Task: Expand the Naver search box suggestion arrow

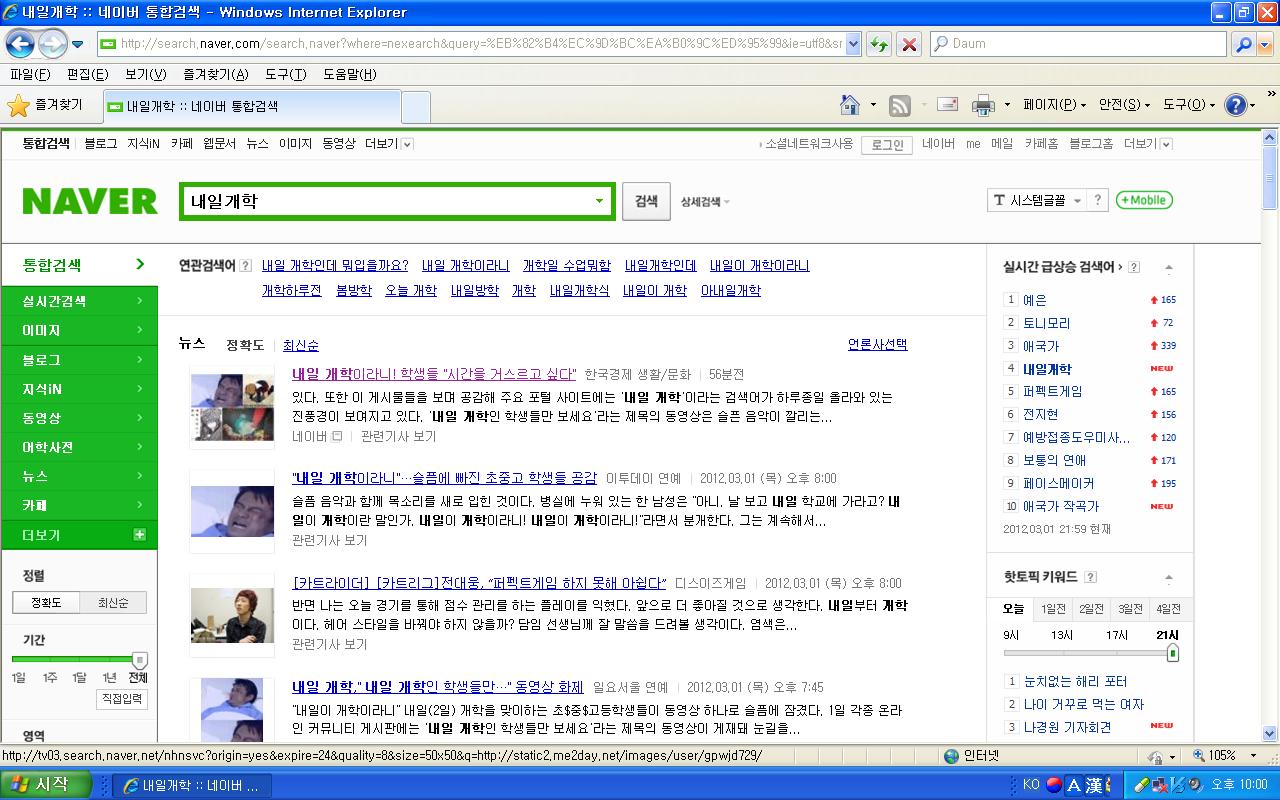Action: 600,201
